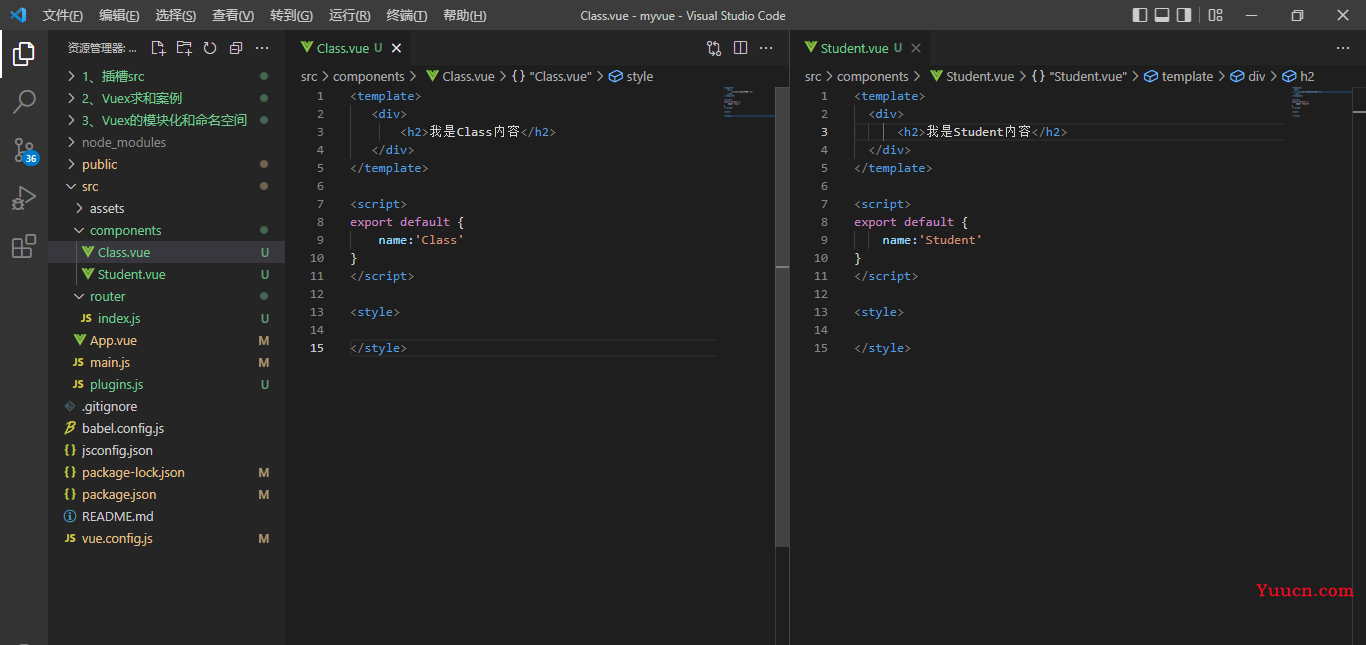
Task: Toggle secondary side bar layout button
Action: 1184,15
